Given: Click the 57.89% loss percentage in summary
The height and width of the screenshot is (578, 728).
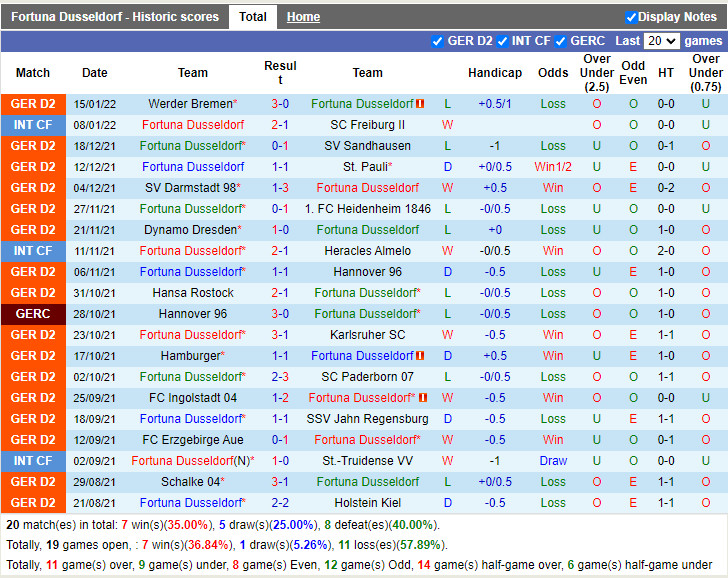Looking at the screenshot, I should click(419, 545).
